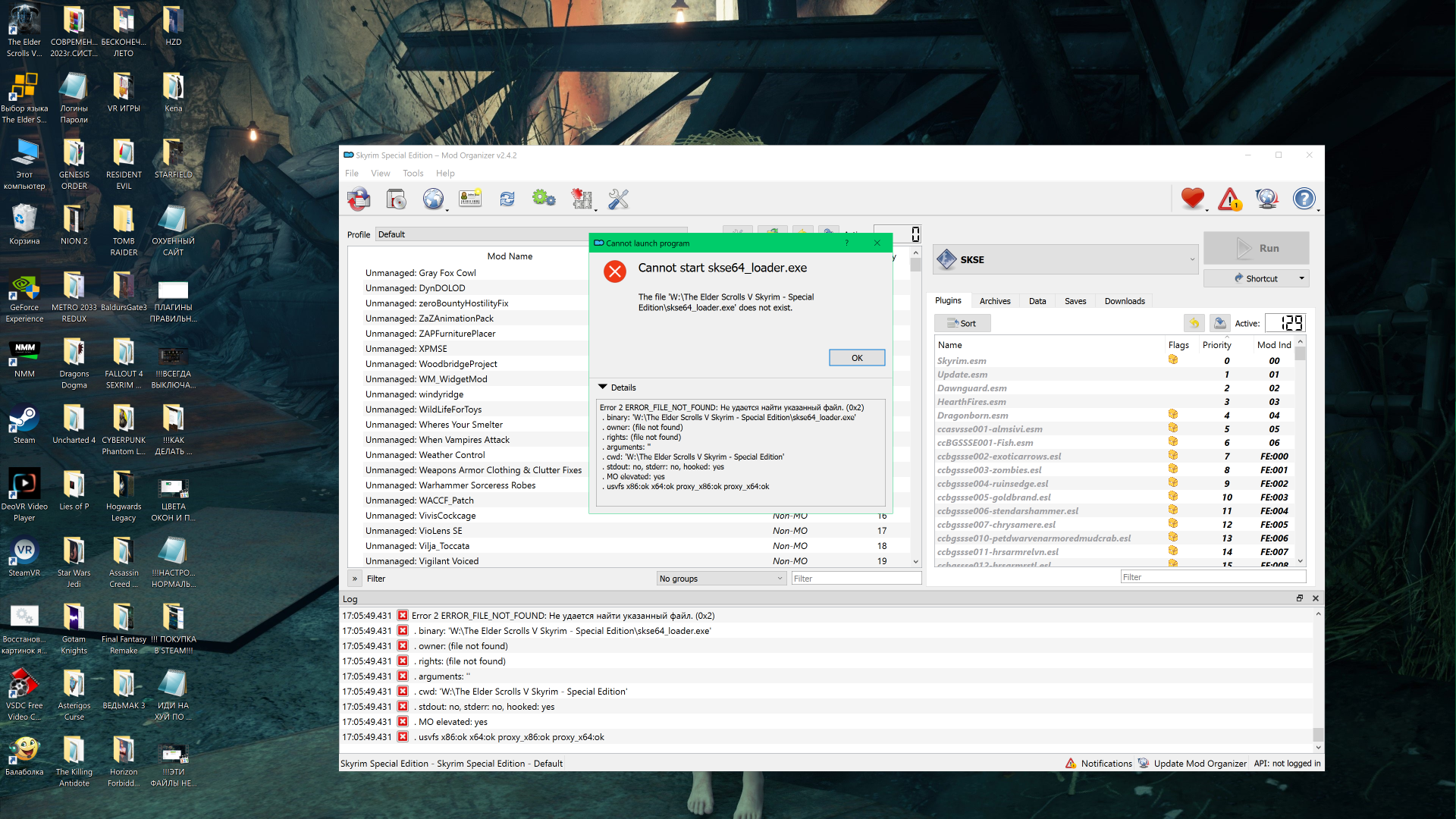This screenshot has width=1456, height=819.
Task: Open the No groups combo box
Action: click(x=721, y=579)
